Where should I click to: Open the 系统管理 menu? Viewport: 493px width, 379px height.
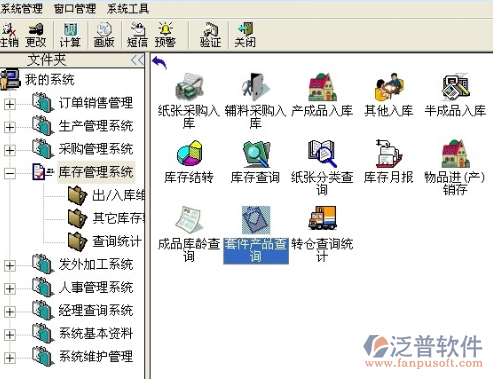click(22, 8)
